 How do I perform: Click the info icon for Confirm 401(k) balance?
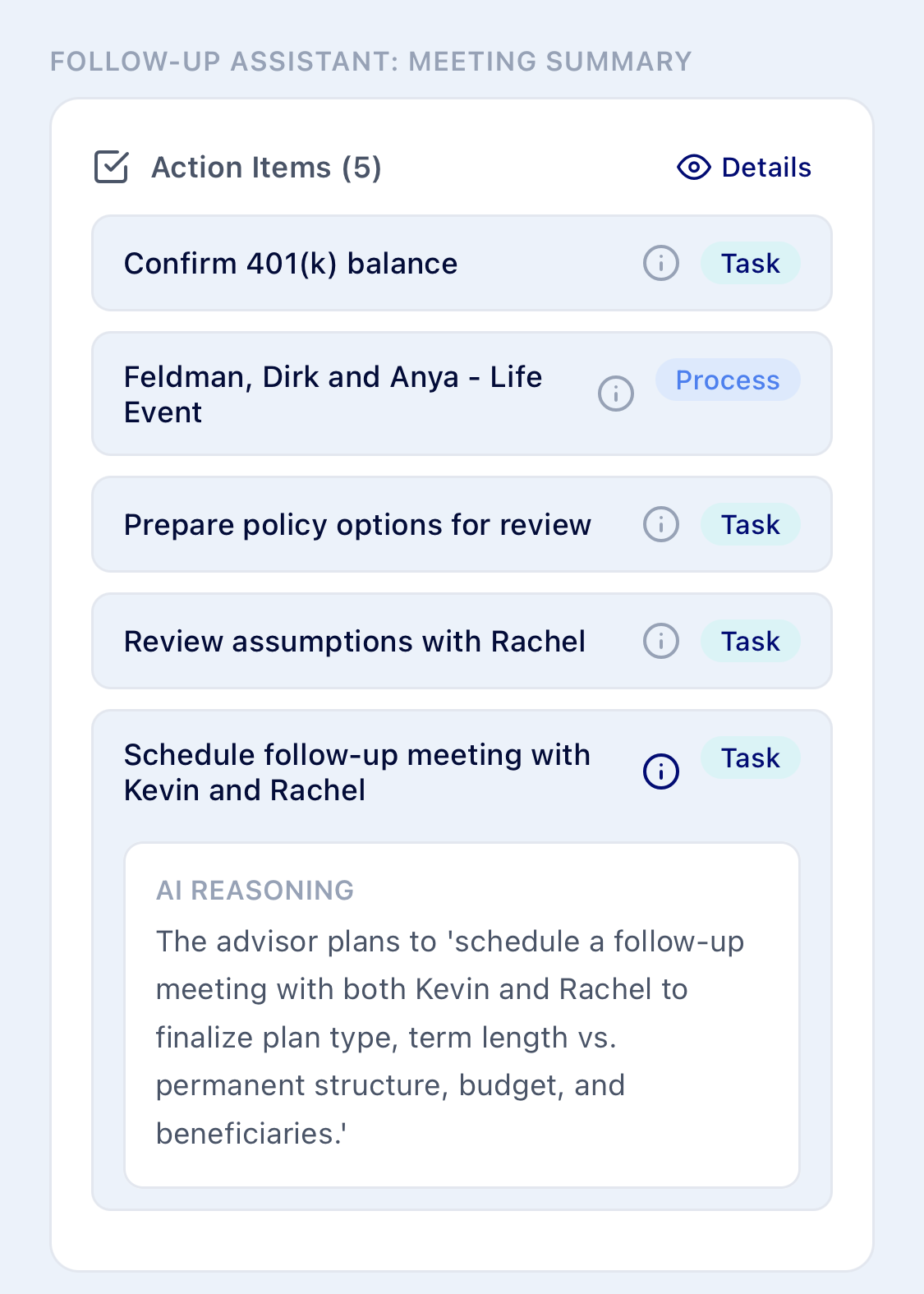coord(660,264)
